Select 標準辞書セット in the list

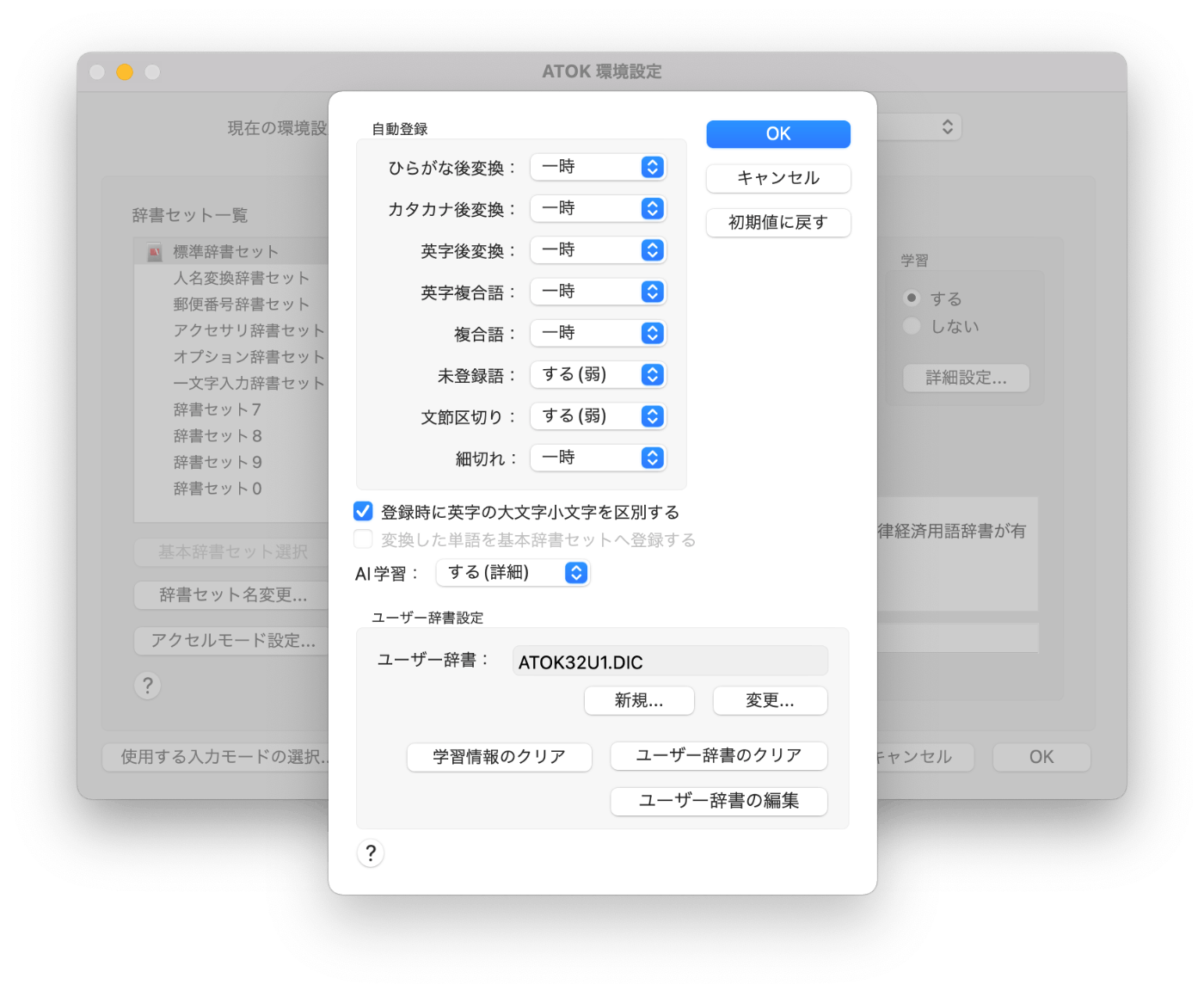pos(231,252)
